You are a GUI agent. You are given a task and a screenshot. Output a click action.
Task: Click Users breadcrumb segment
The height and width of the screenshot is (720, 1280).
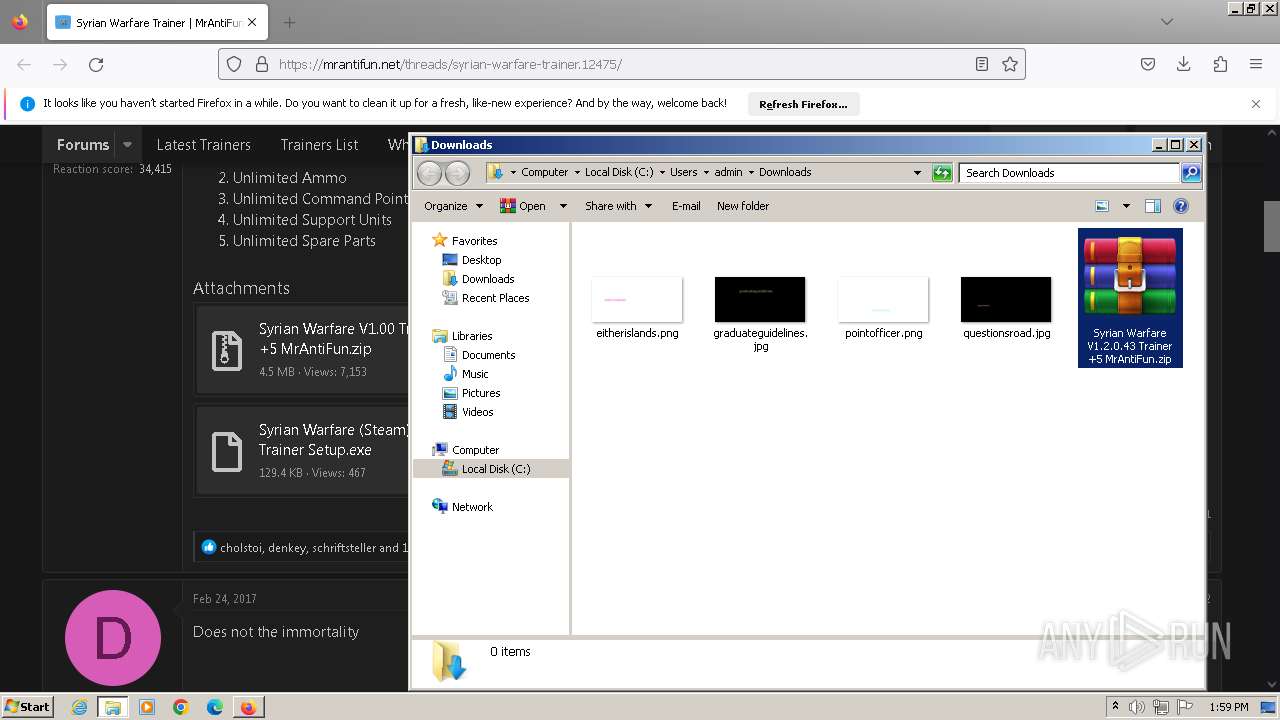tap(684, 172)
